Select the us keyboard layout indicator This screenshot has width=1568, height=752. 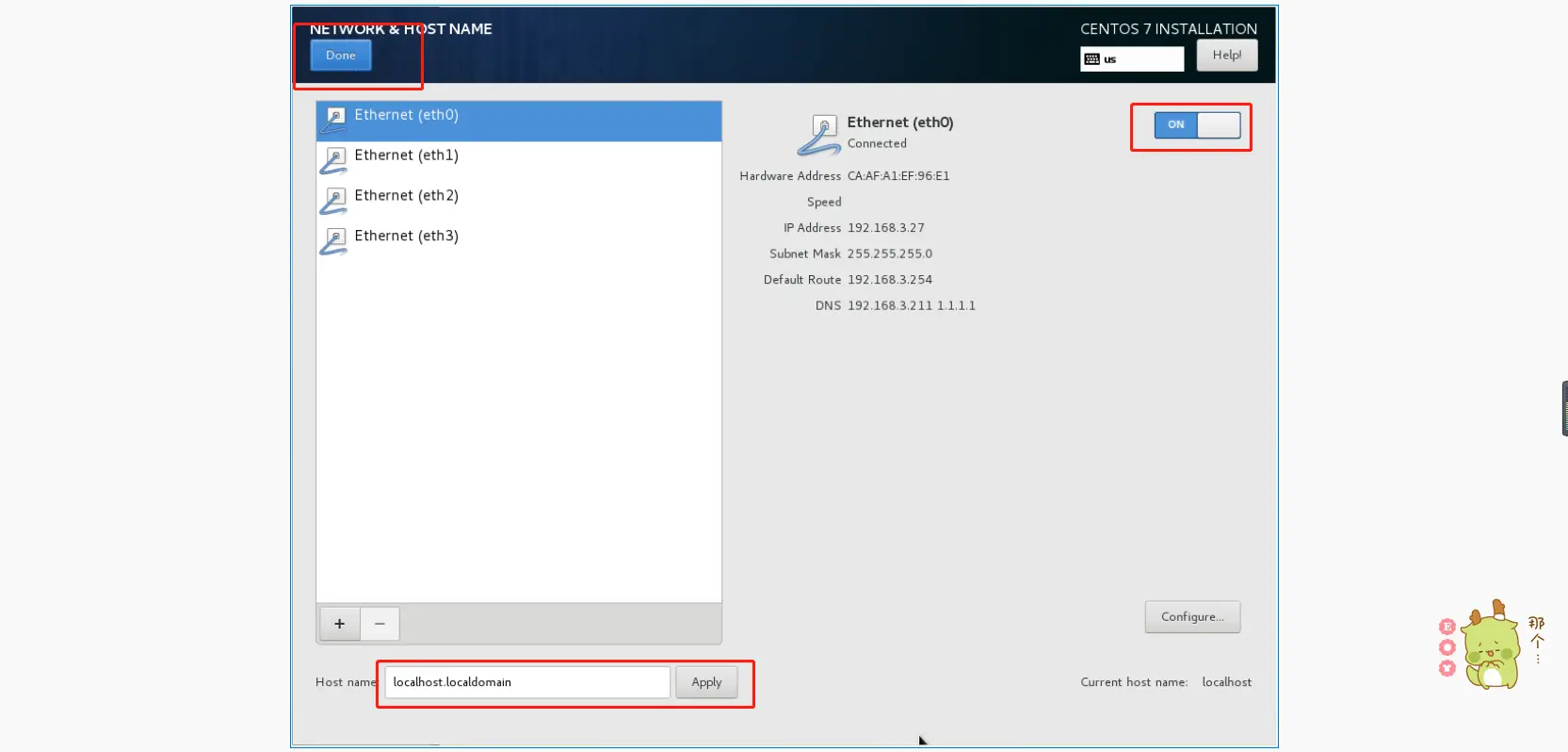[1132, 59]
